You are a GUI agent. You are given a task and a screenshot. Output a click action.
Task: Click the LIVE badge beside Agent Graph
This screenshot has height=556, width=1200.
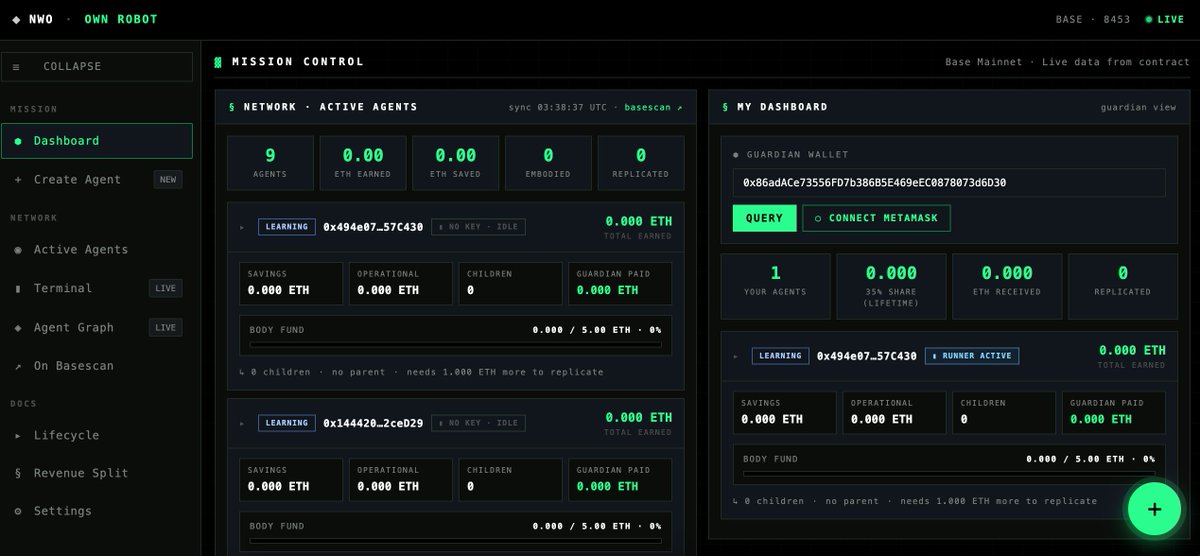pyautogui.click(x=165, y=327)
